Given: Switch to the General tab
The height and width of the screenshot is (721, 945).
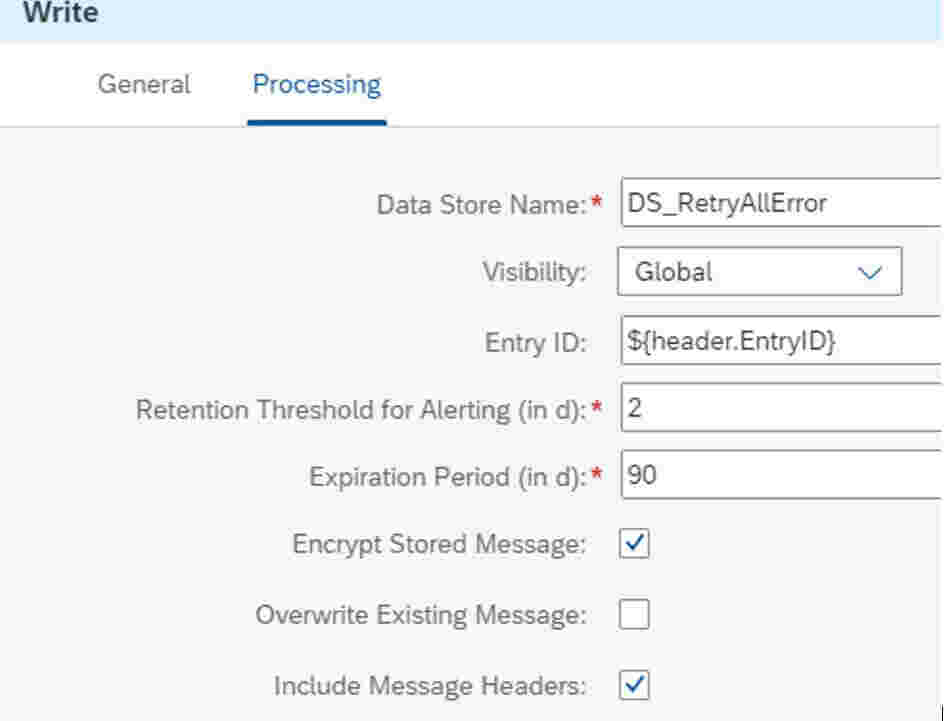Looking at the screenshot, I should tap(144, 84).
